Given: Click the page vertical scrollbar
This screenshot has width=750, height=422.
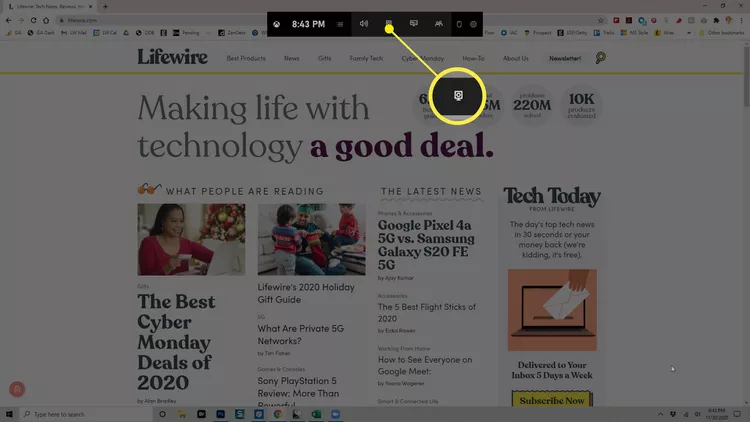Looking at the screenshot, I should [746, 77].
